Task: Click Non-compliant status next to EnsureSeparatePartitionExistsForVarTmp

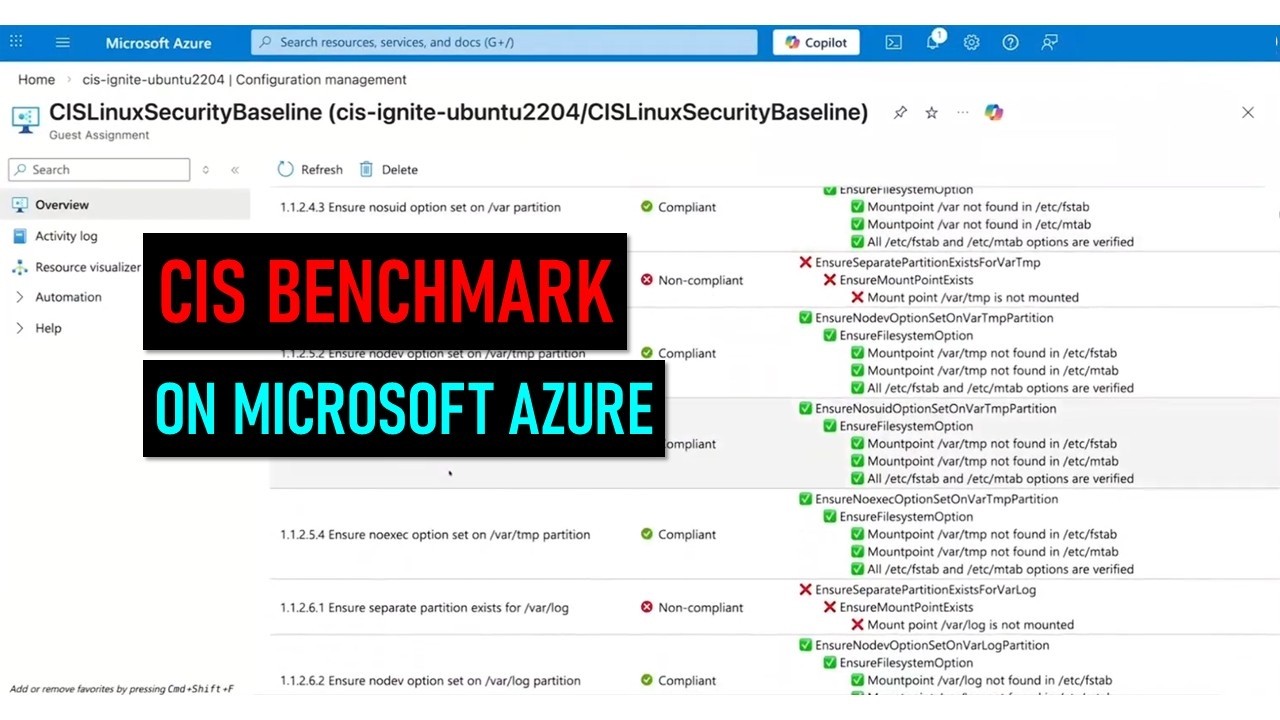Action: point(692,280)
